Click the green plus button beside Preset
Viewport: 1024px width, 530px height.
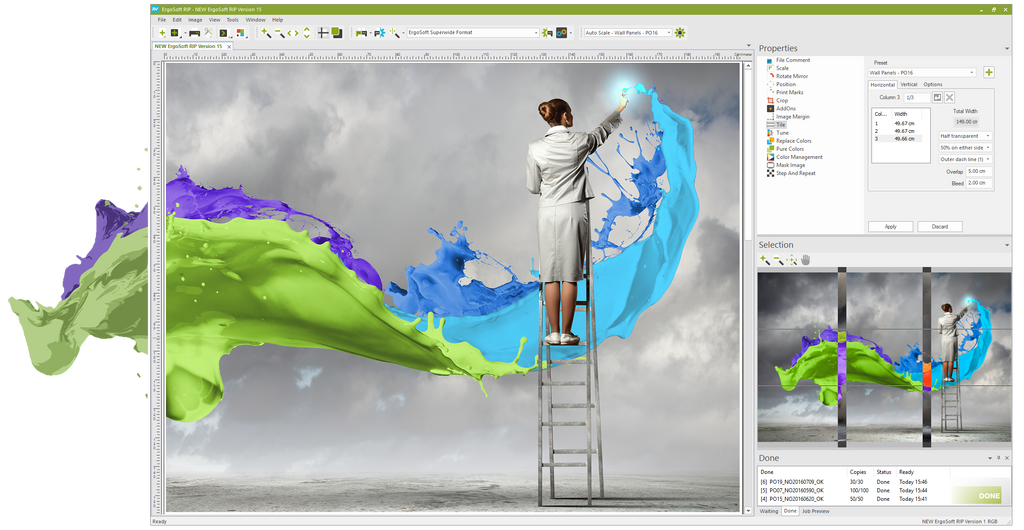989,72
